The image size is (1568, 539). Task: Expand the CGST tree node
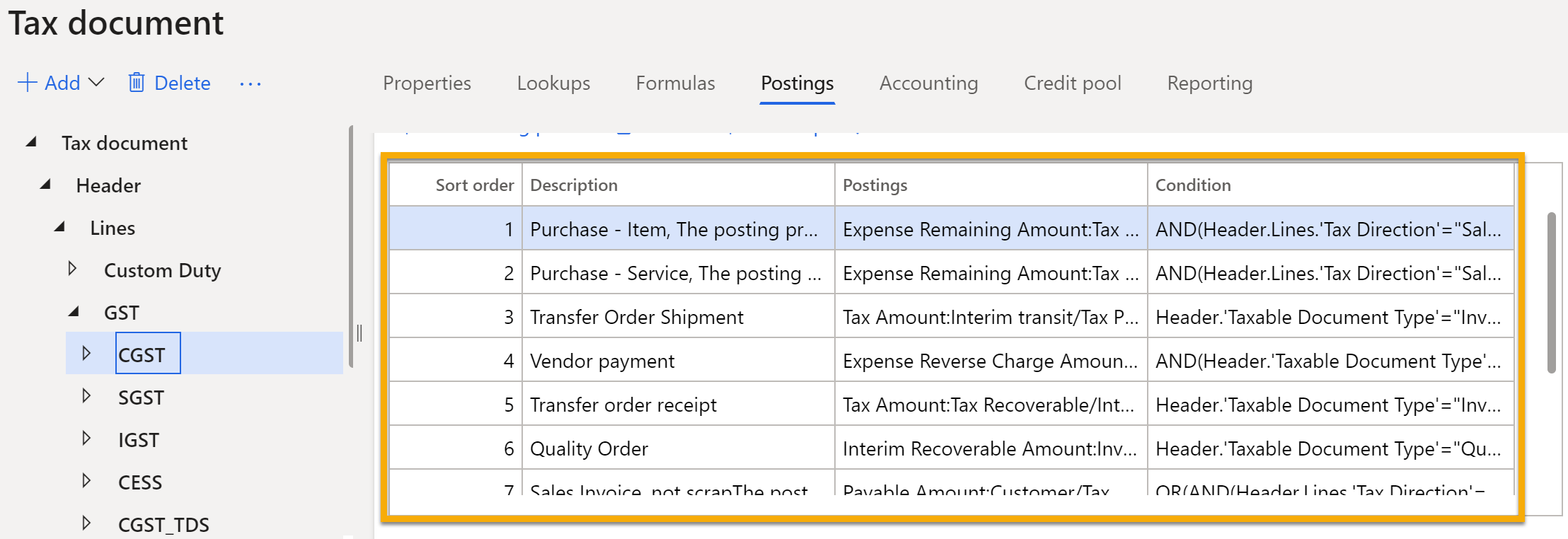86,353
